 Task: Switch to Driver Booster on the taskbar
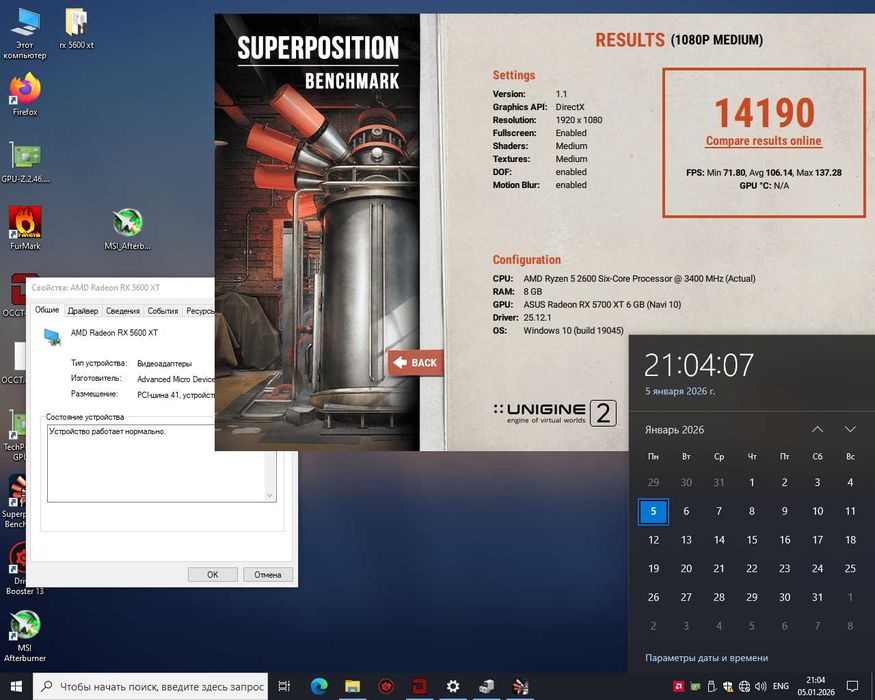point(386,686)
